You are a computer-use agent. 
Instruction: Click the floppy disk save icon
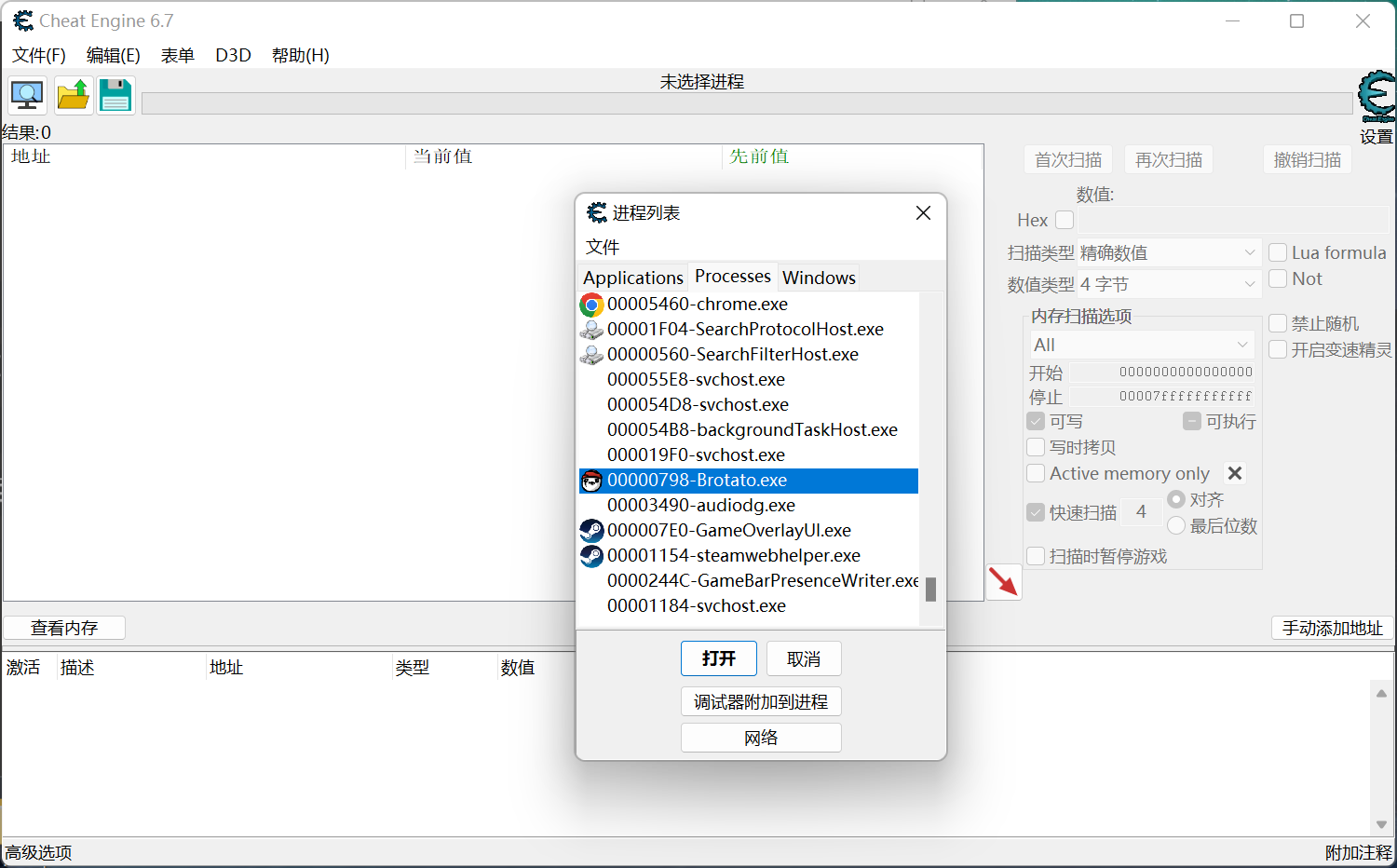(x=115, y=95)
